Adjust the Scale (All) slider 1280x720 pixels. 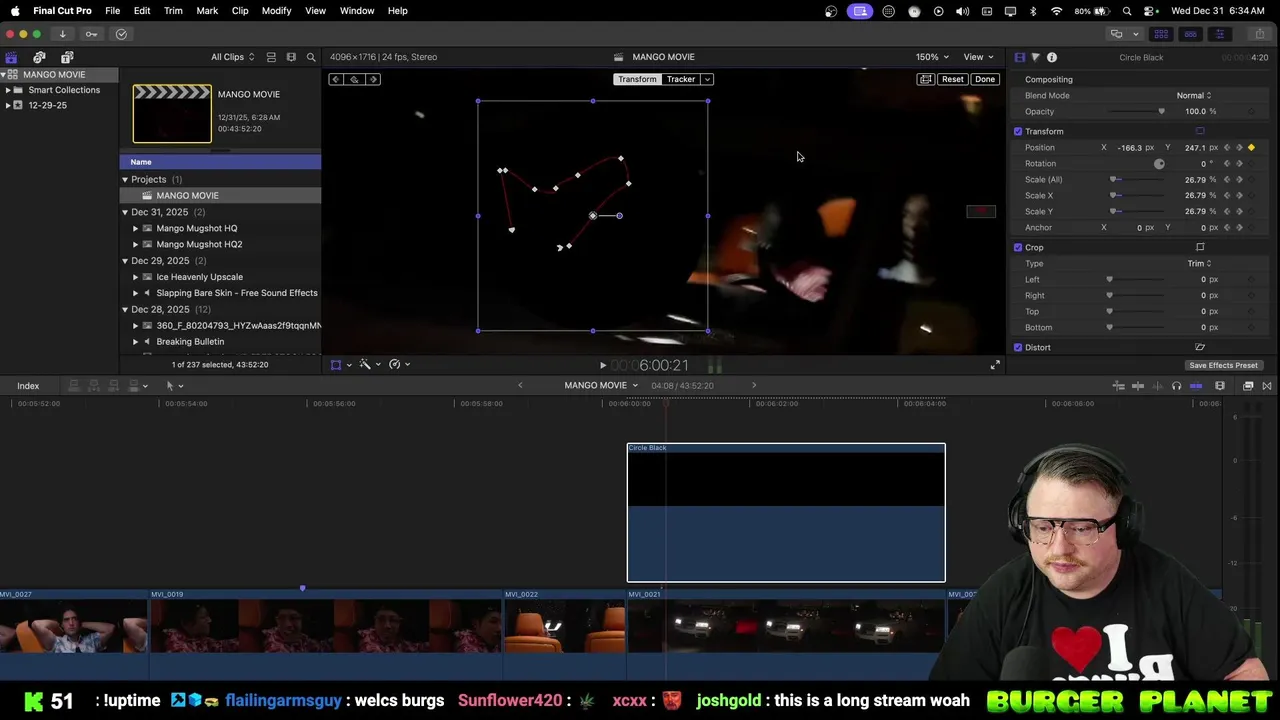click(1138, 179)
